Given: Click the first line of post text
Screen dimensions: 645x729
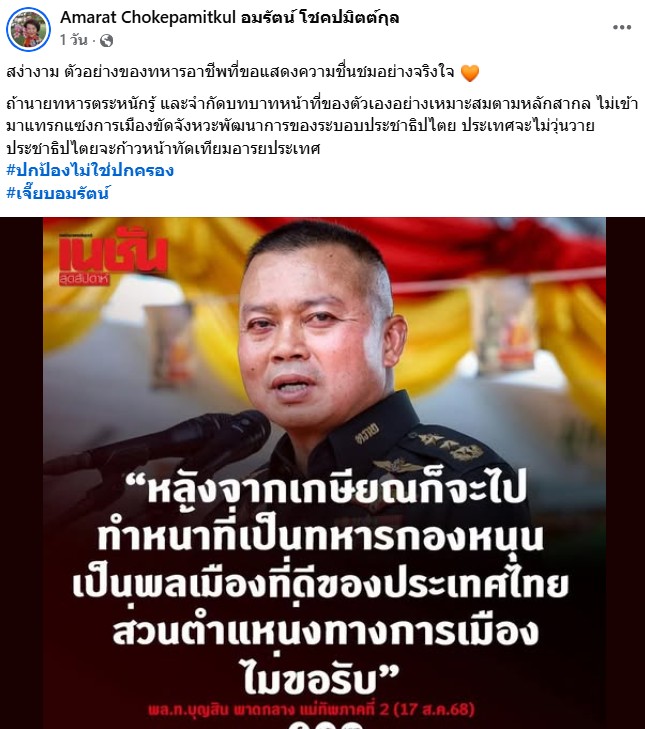Looking at the screenshot, I should coord(231,73).
